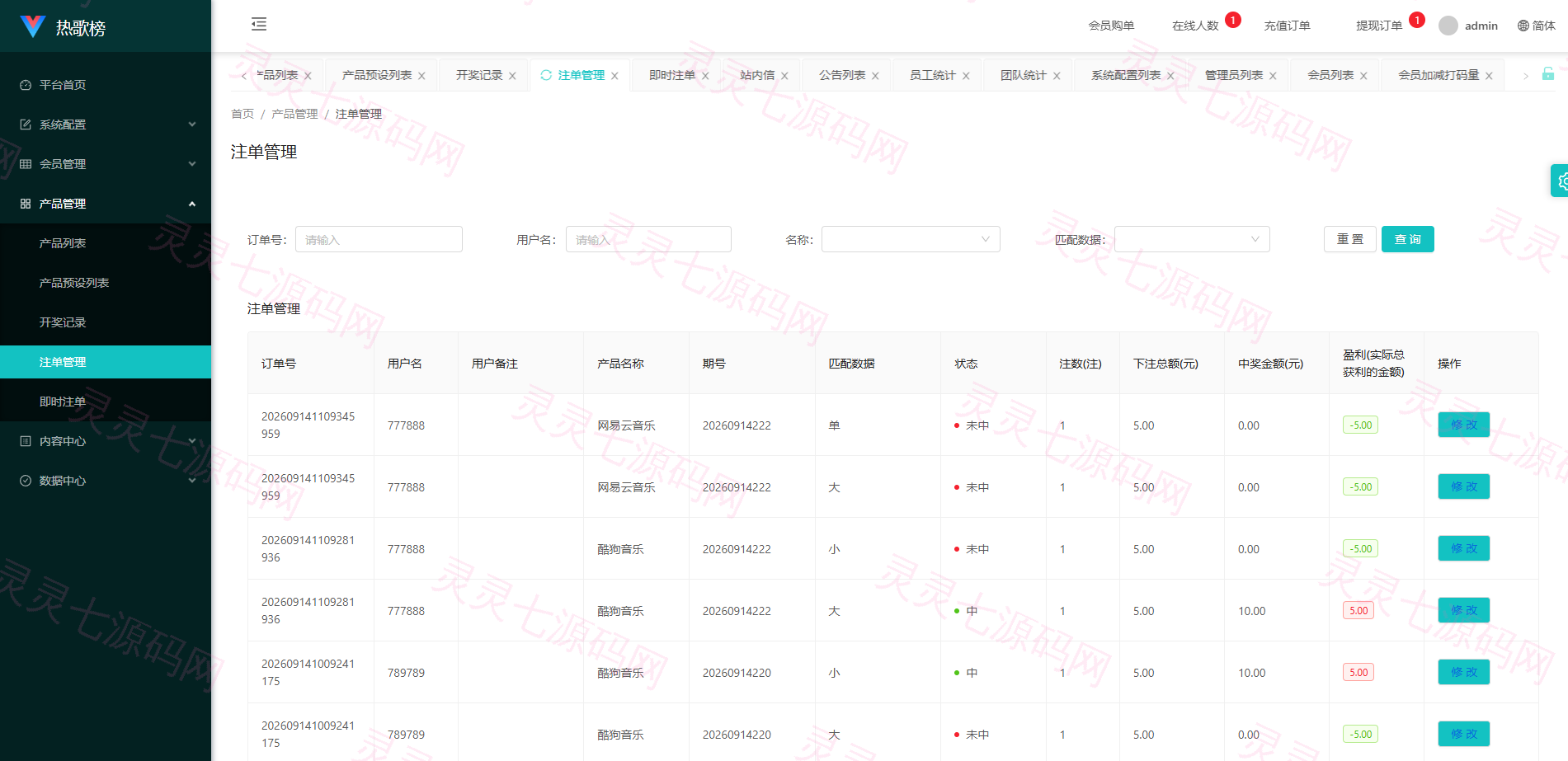Open 提现订单 in the top bar

click(x=1379, y=26)
